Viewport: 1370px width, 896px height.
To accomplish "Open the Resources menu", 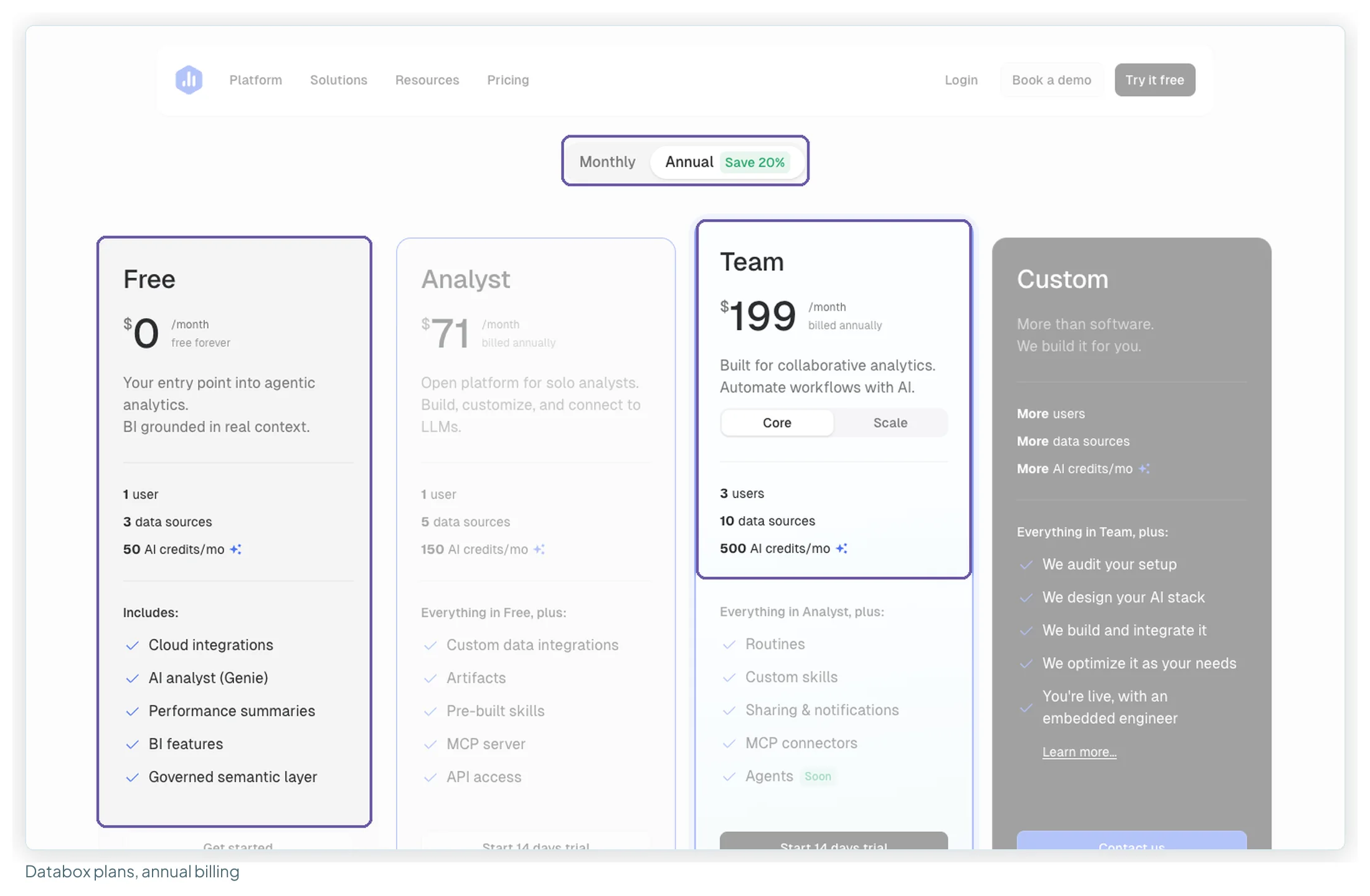I will tap(427, 80).
